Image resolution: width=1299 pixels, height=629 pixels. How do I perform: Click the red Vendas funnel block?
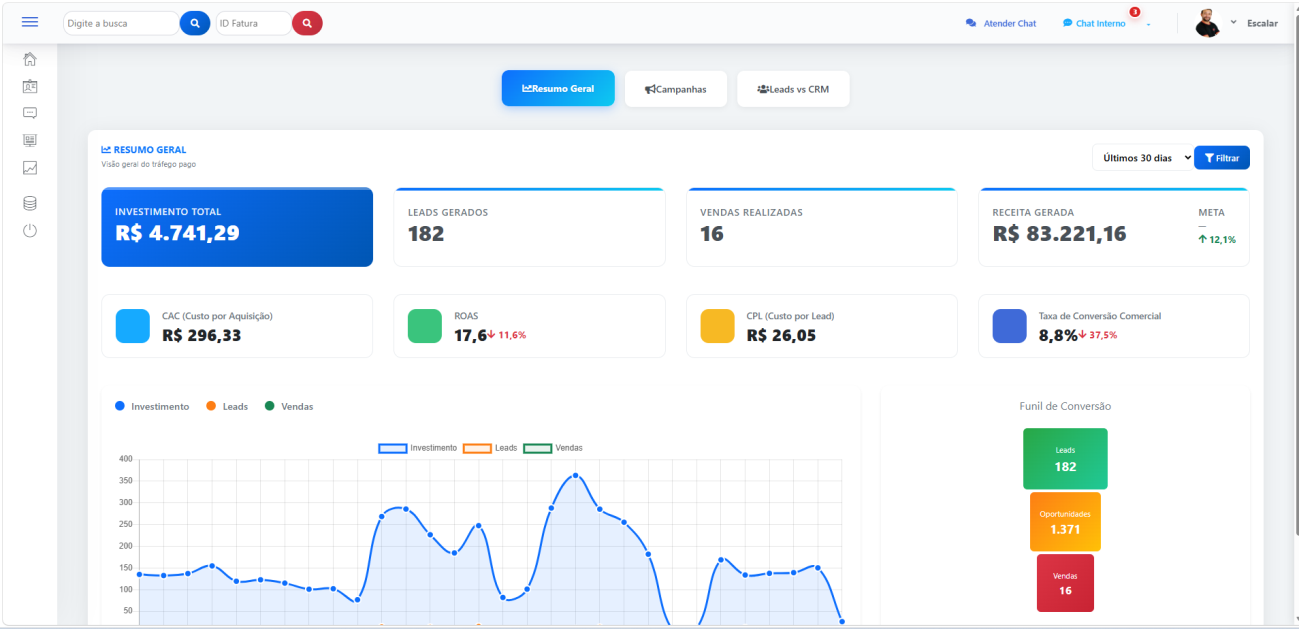click(x=1065, y=583)
